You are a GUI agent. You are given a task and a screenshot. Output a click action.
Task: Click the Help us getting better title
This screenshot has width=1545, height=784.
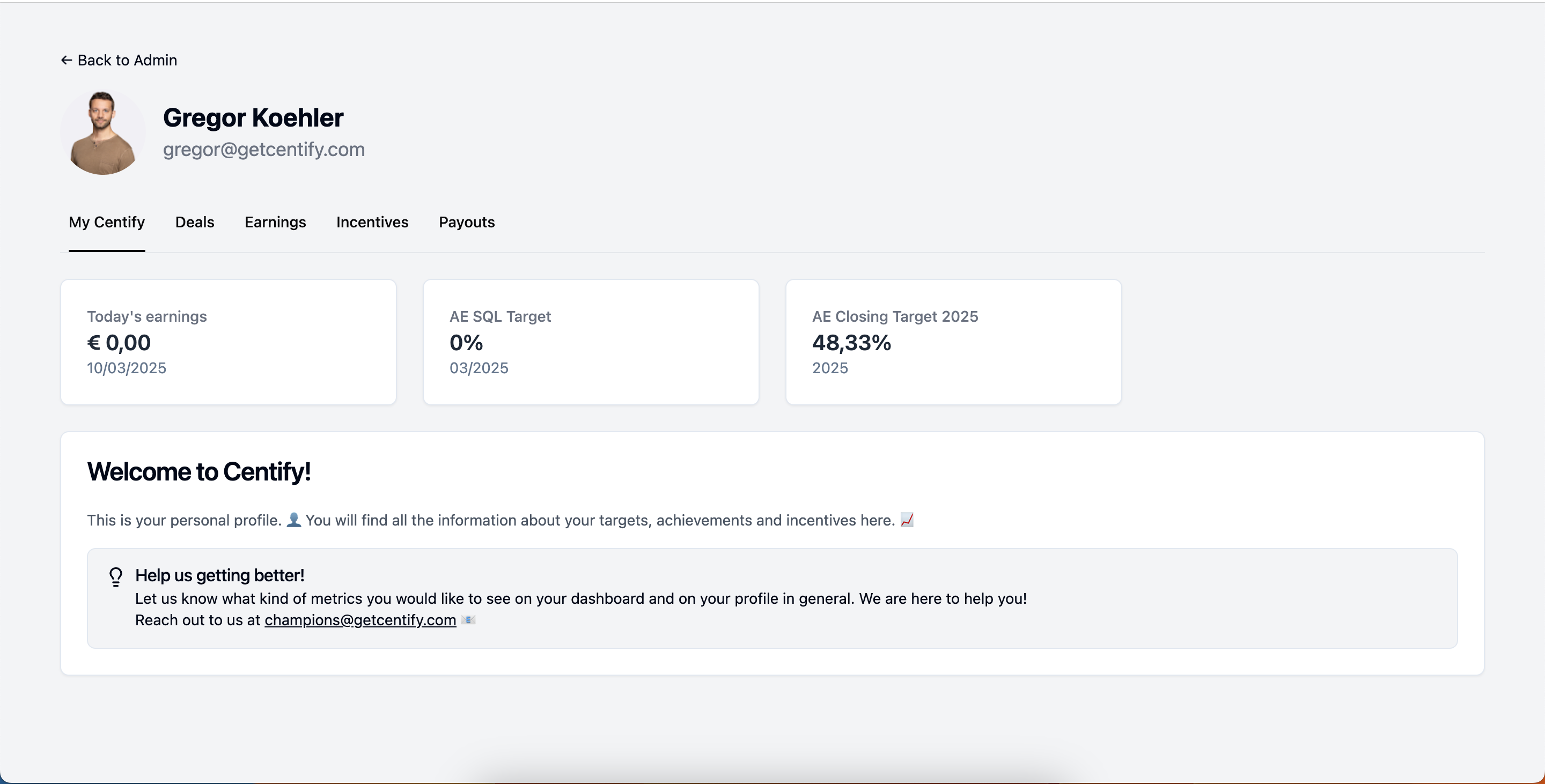pyautogui.click(x=219, y=575)
